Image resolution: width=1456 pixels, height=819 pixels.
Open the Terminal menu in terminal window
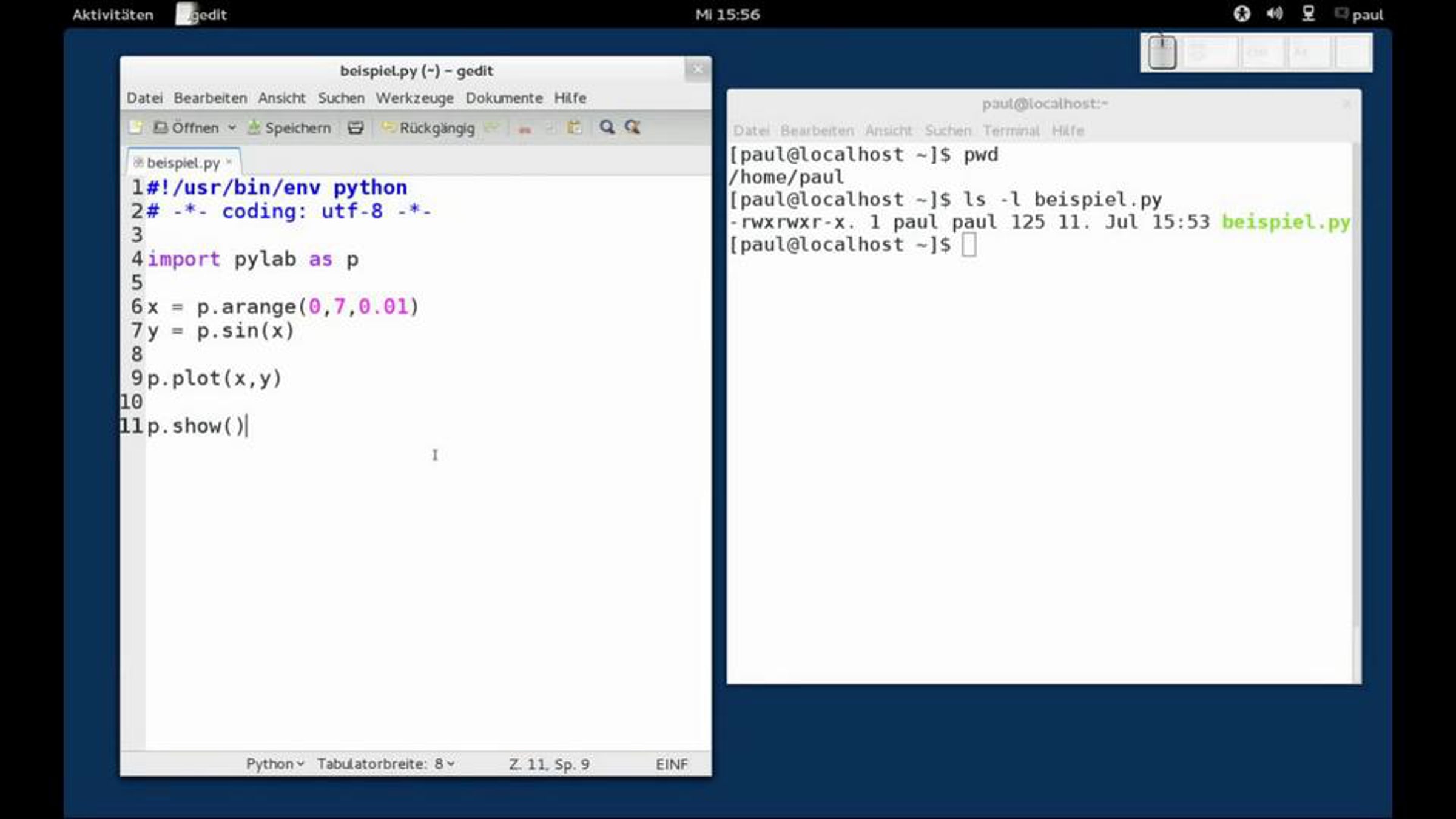pos(1011,131)
